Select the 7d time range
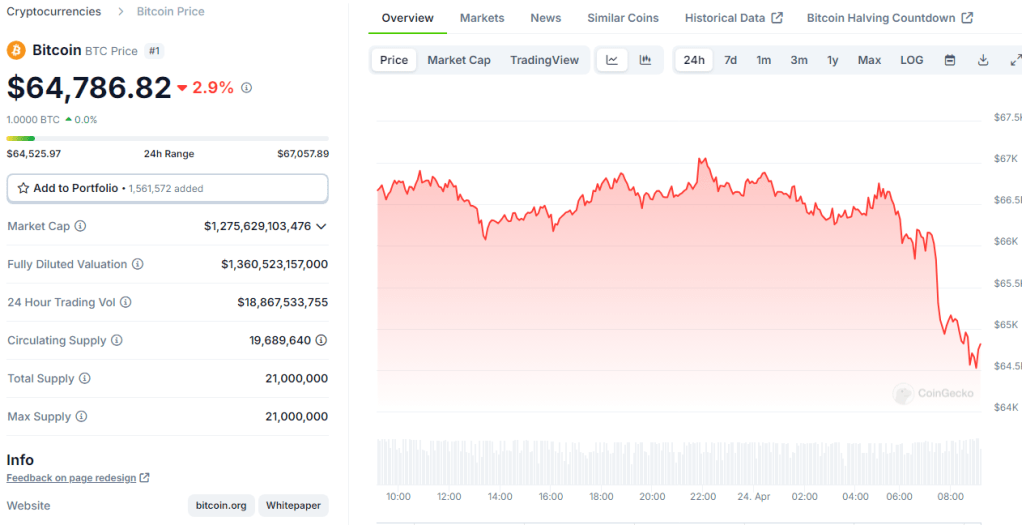 pos(730,60)
